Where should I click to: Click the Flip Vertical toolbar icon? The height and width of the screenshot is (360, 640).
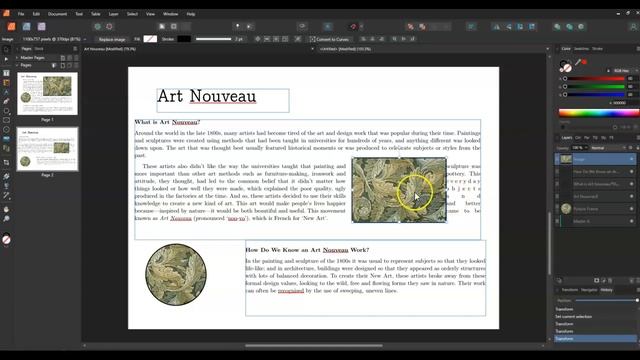(508, 27)
